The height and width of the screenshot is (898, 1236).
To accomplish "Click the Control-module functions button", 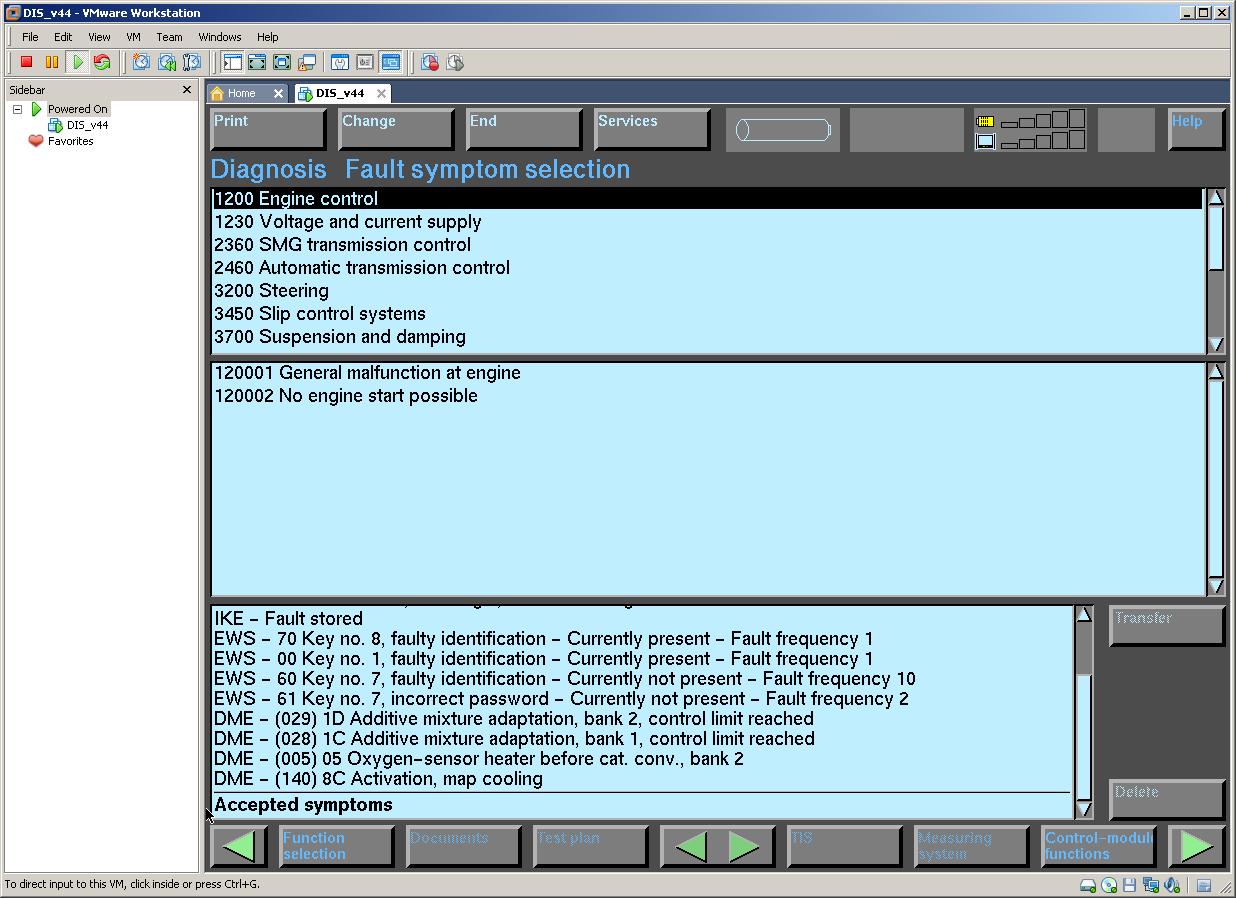I will pos(1098,846).
